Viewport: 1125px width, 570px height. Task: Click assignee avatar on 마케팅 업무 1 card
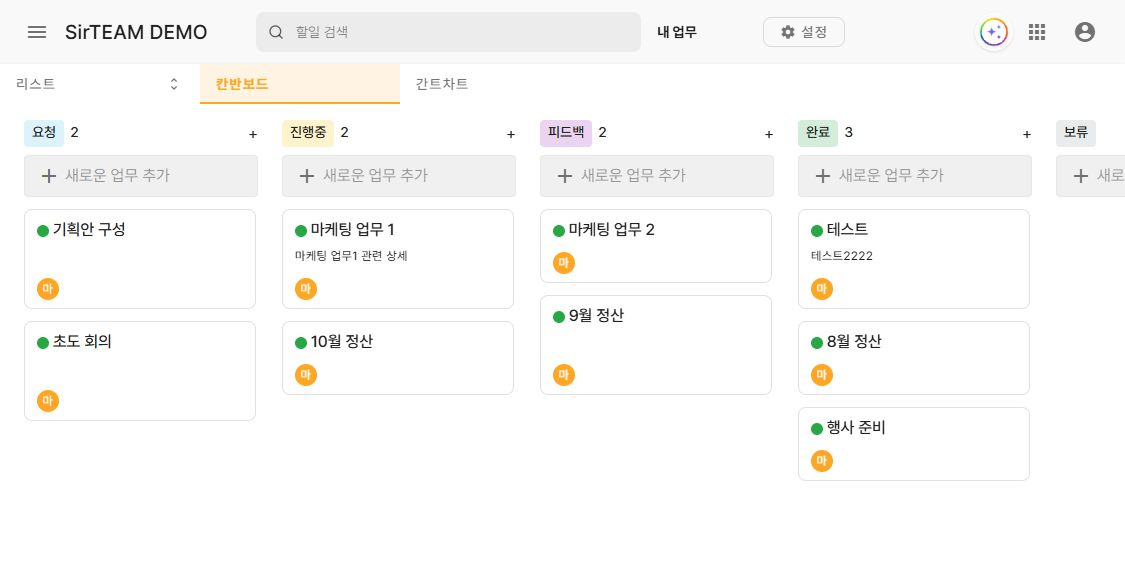[x=306, y=289]
